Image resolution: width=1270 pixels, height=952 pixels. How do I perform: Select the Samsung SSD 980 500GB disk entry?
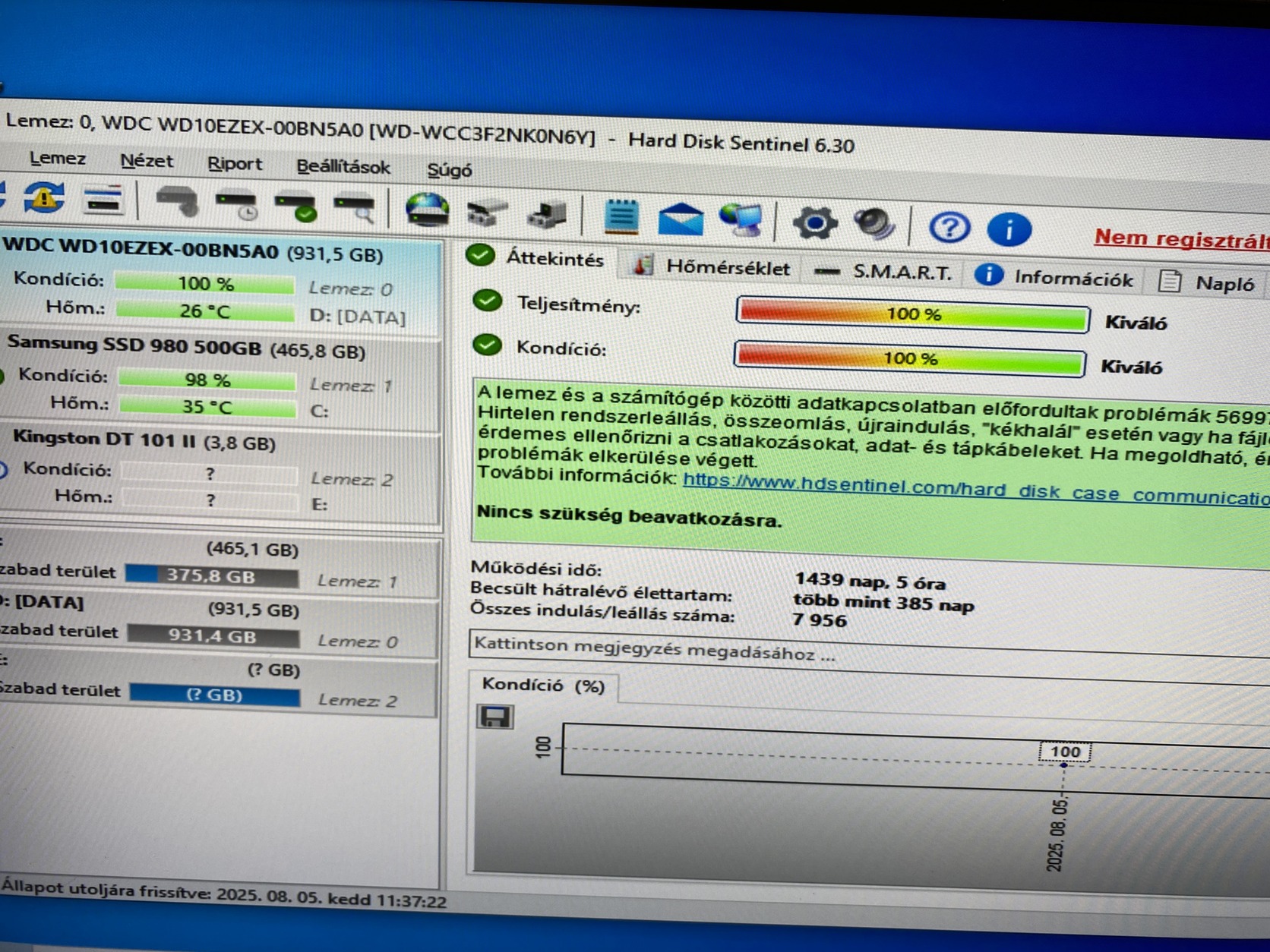coord(220,382)
